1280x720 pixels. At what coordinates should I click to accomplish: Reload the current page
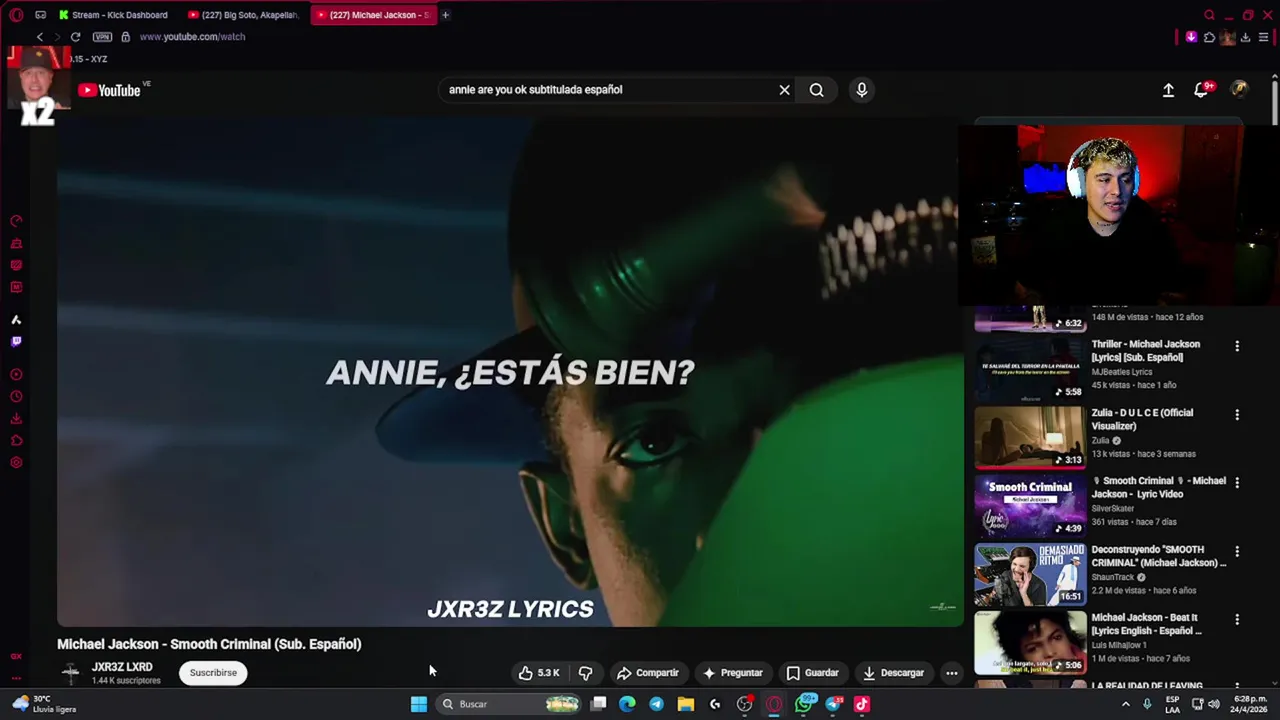coord(75,37)
